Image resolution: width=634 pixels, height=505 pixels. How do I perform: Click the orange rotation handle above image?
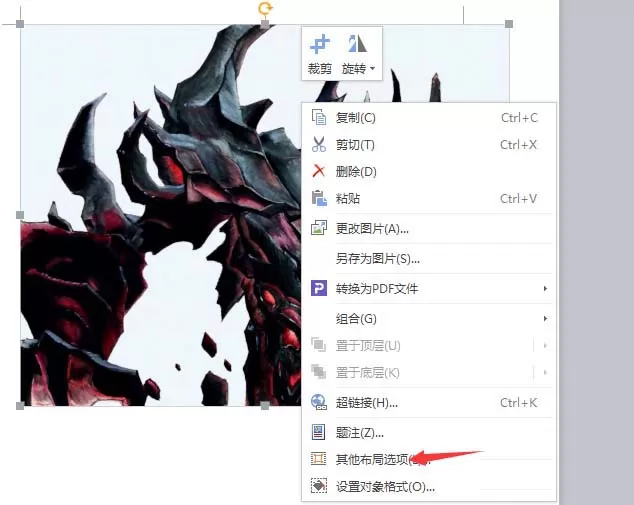click(265, 8)
